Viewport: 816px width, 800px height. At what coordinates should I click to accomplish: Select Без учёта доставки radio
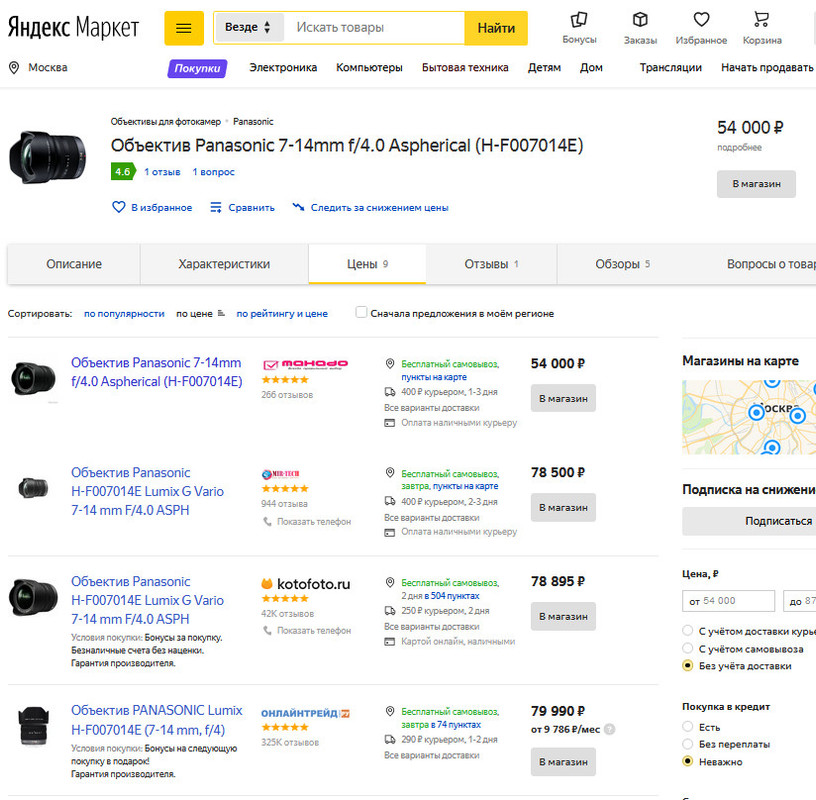[687, 666]
